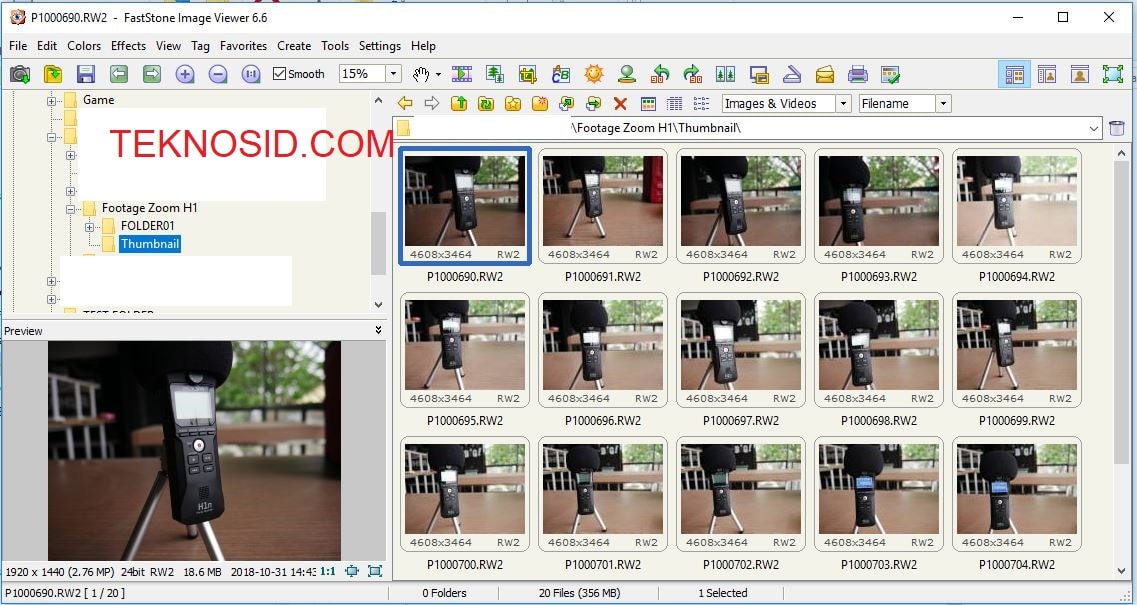
Task: Open the favorites folder star icon
Action: (513, 104)
